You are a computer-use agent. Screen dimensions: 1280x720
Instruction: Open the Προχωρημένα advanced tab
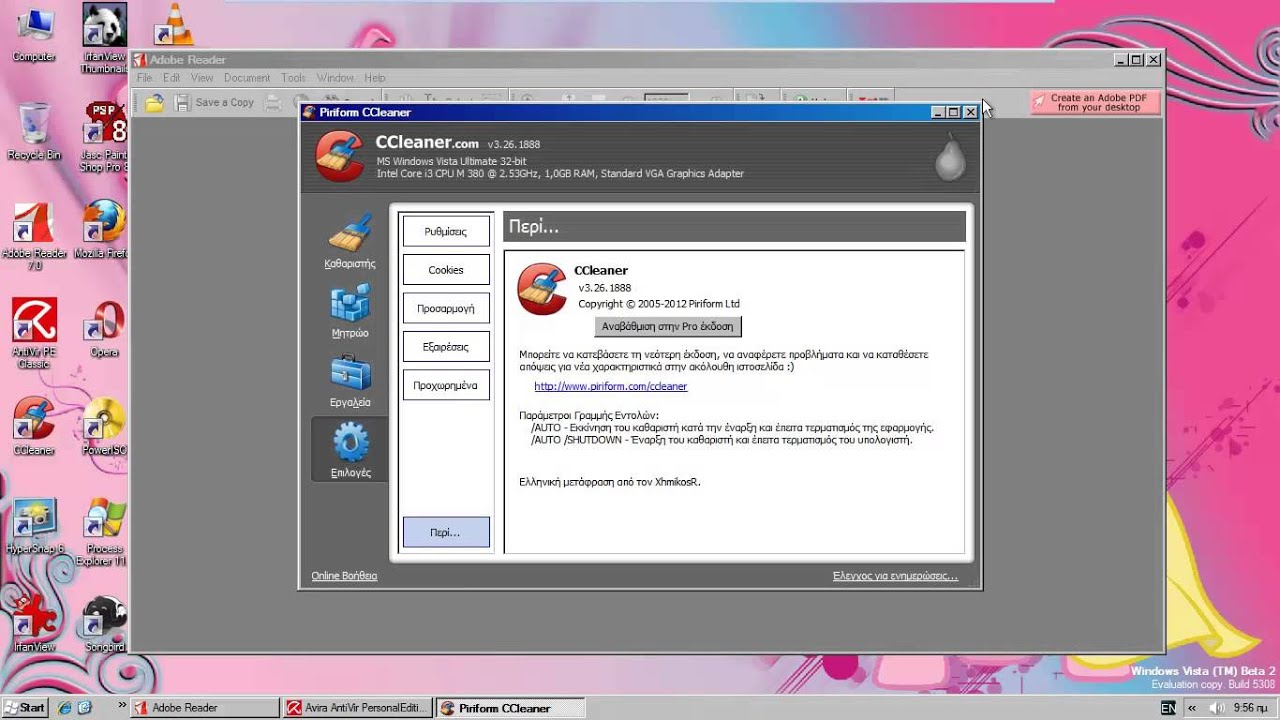[446, 385]
